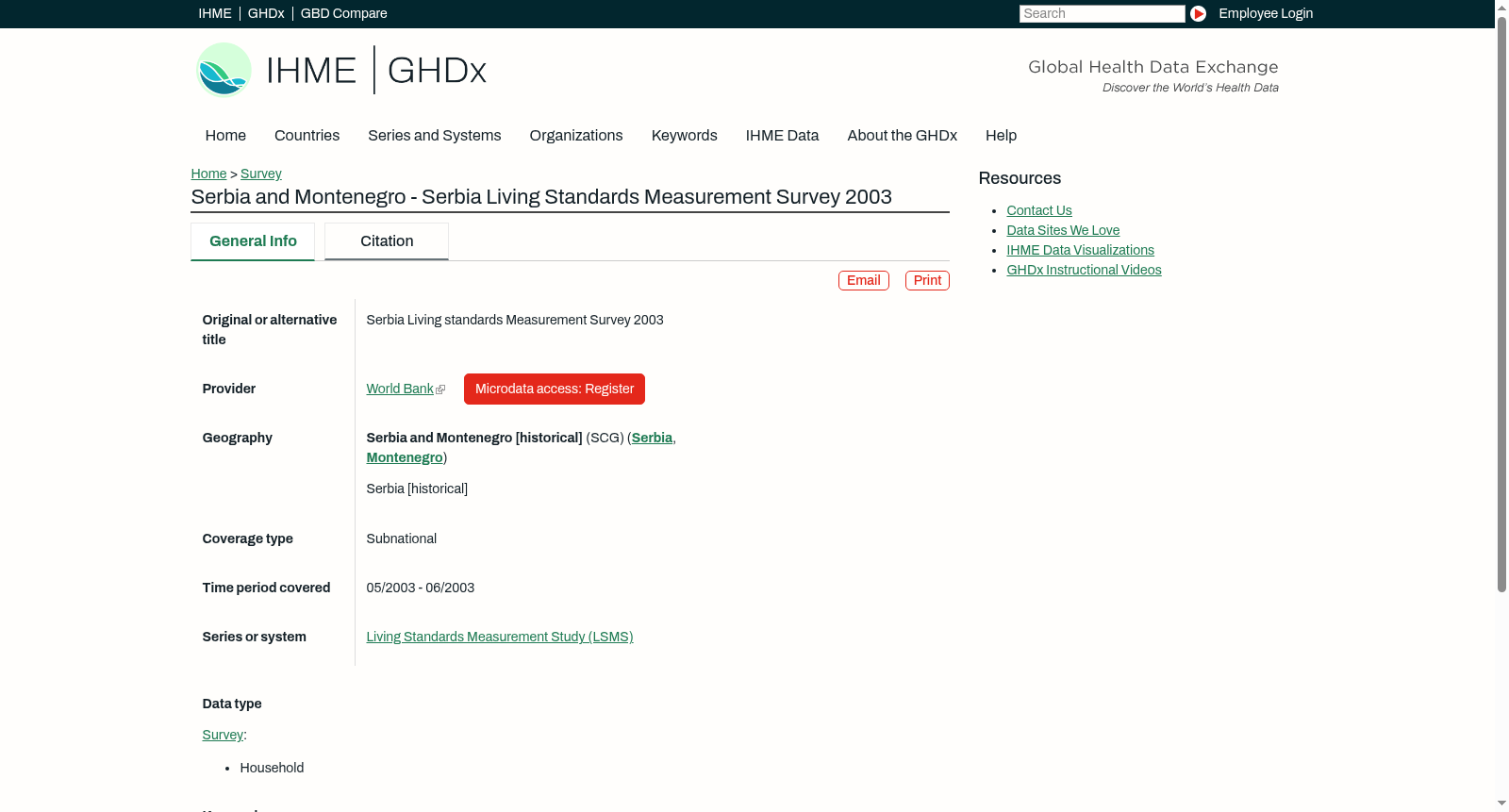Screen dimensions: 1509x812
Task: Click the scrollbar down arrow
Action: (1501, 804)
